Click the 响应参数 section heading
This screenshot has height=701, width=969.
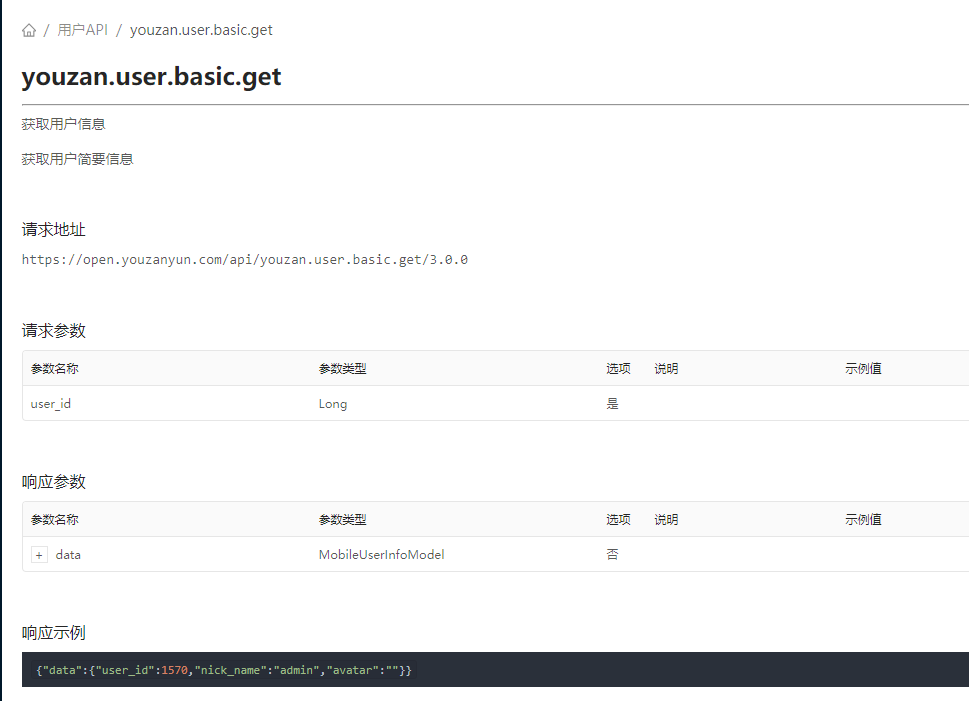point(54,482)
